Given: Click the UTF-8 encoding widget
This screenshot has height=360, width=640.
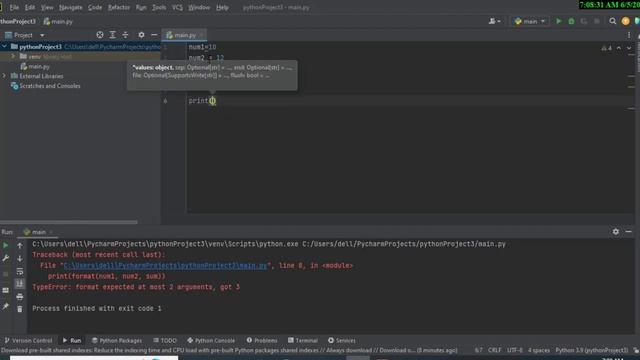Looking at the screenshot, I should [x=515, y=350].
